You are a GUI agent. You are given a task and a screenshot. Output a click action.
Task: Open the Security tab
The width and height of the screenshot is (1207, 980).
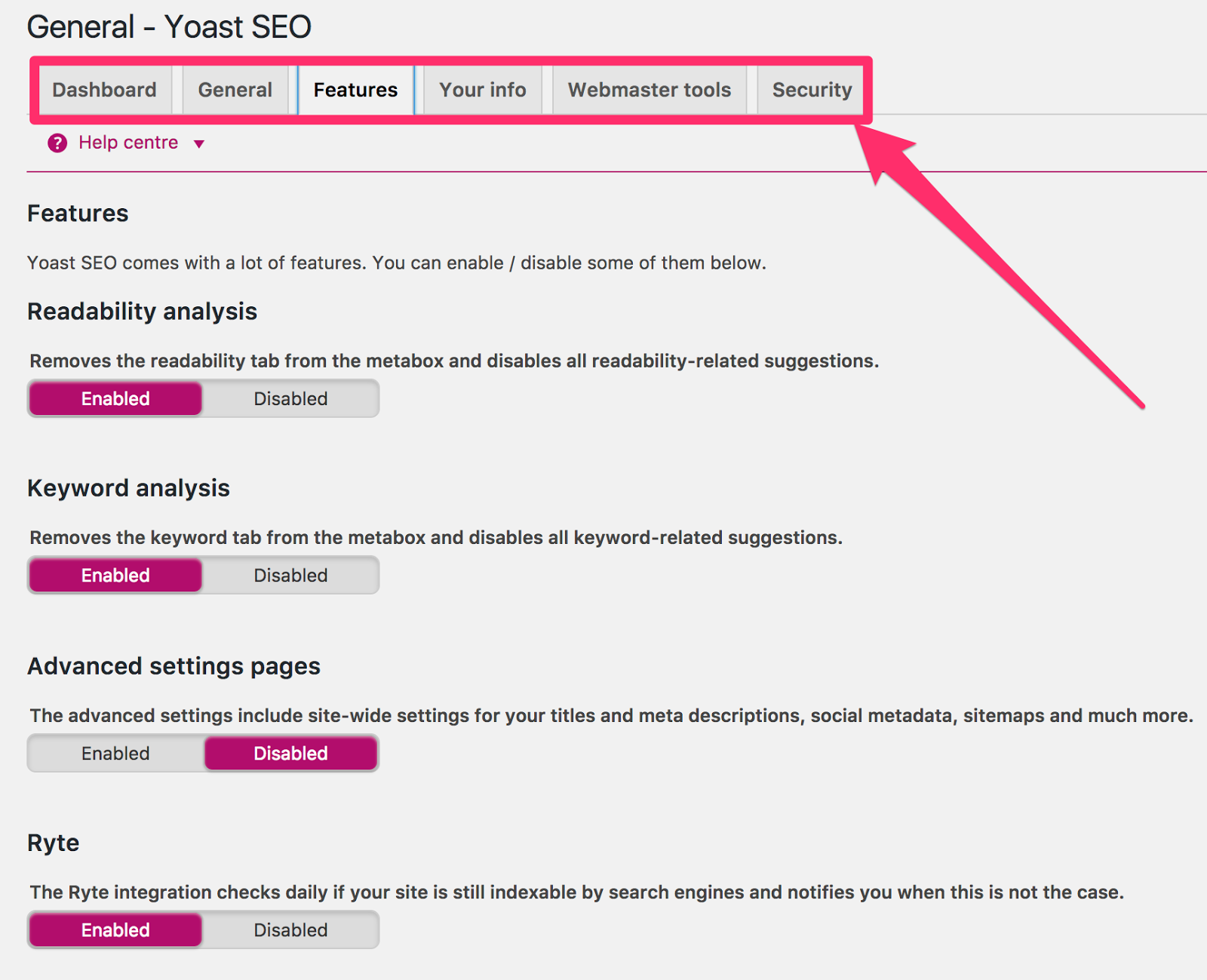point(812,90)
